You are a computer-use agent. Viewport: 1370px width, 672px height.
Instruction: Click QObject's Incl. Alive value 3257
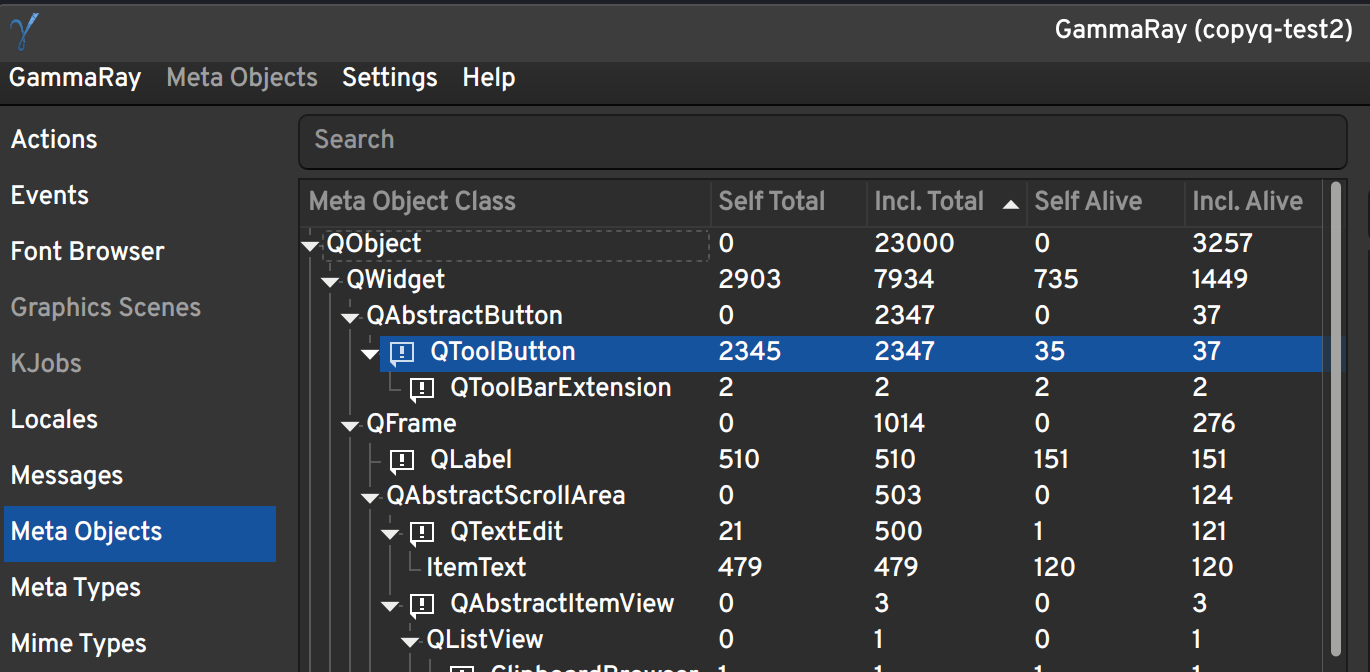click(x=1222, y=244)
